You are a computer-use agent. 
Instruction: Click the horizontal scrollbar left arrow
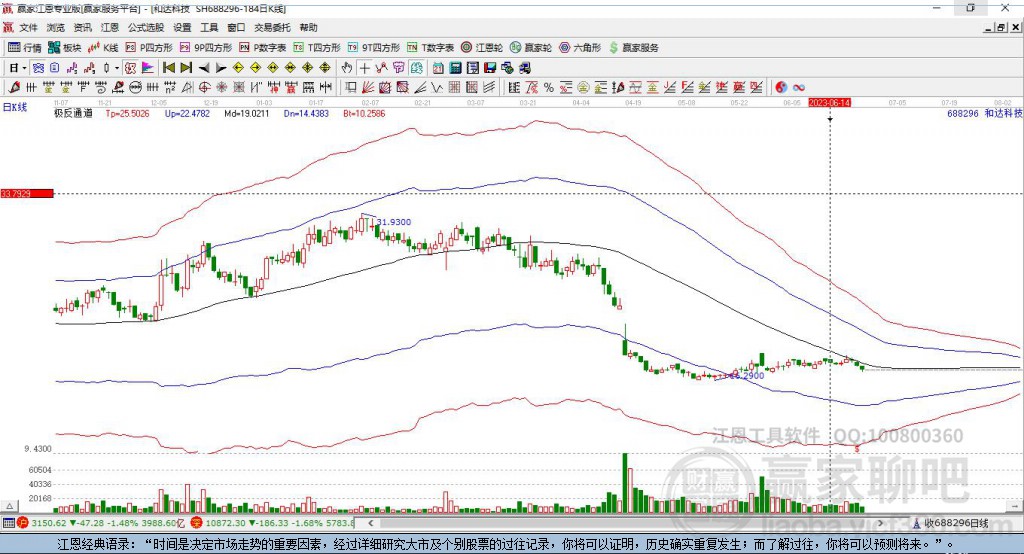[371, 523]
